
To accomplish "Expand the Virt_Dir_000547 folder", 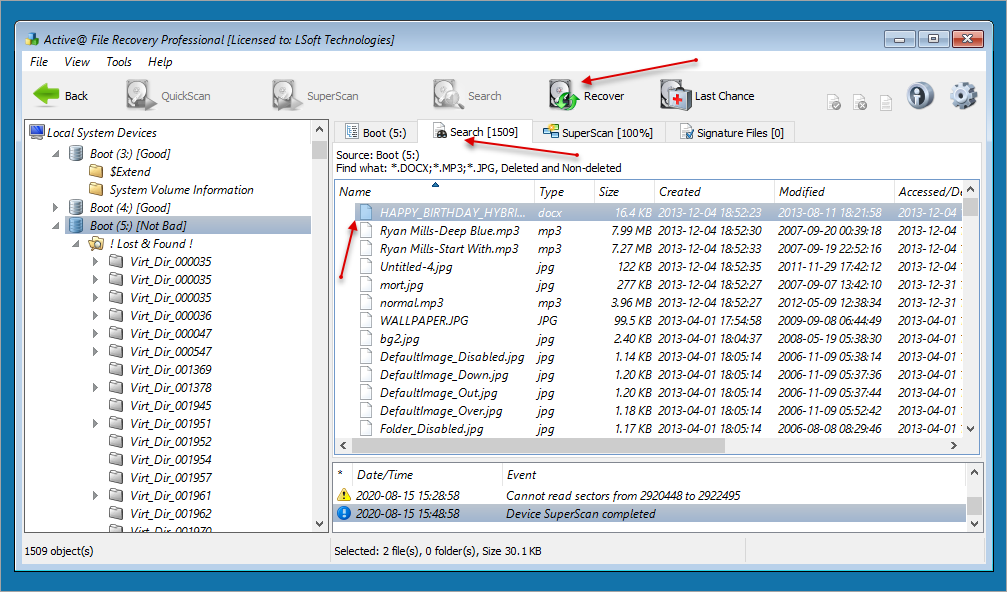I will [96, 351].
